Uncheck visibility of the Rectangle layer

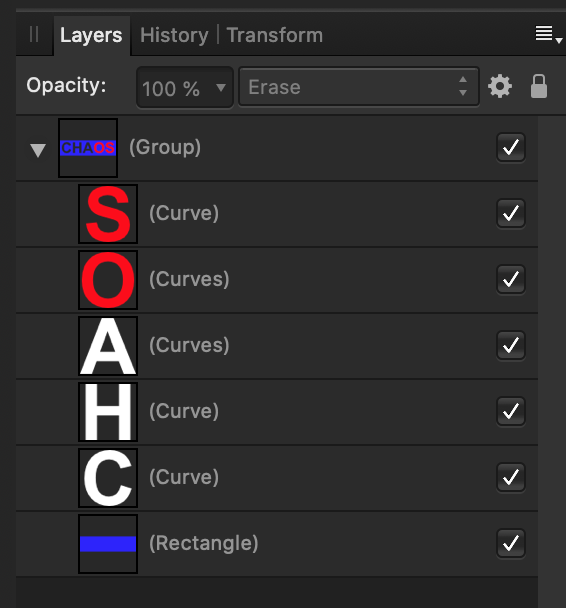511,543
